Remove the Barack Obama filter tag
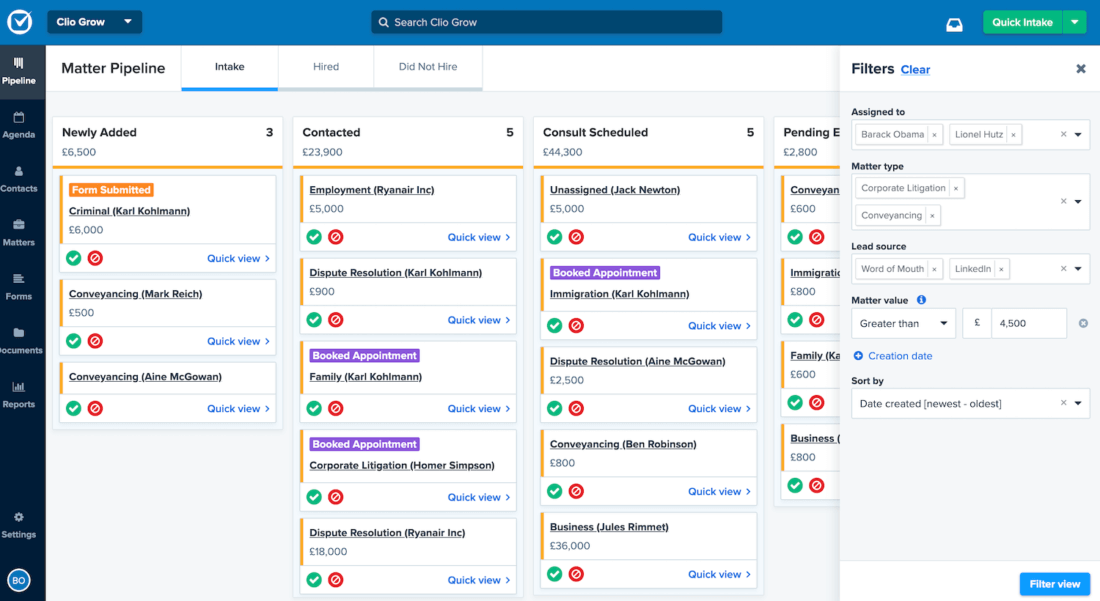Screen dimensions: 1100x601 (934, 135)
